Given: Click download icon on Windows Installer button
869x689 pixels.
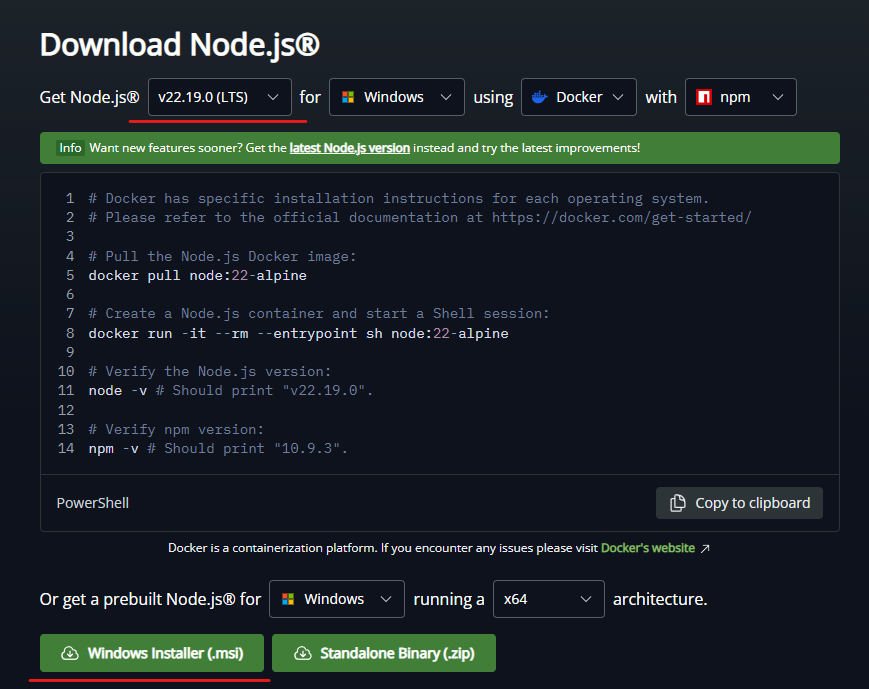Looking at the screenshot, I should pyautogui.click(x=70, y=653).
